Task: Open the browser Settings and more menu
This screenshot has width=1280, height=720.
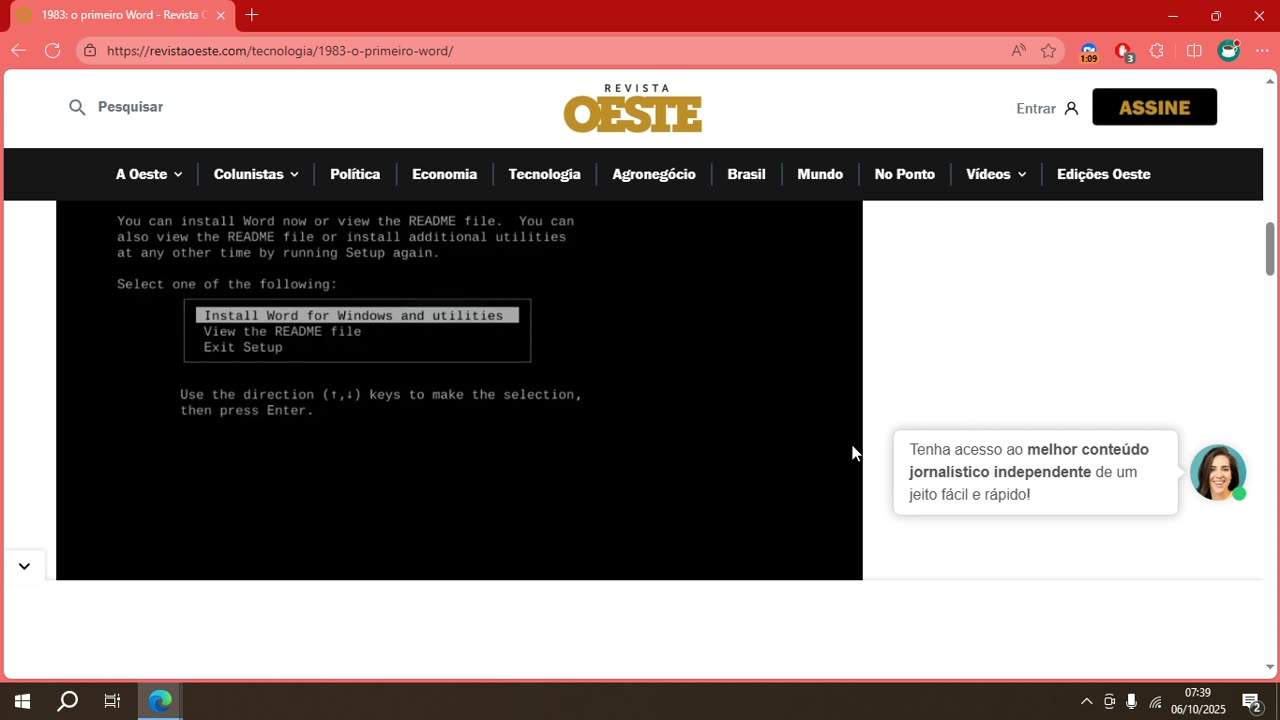Action: click(1262, 50)
